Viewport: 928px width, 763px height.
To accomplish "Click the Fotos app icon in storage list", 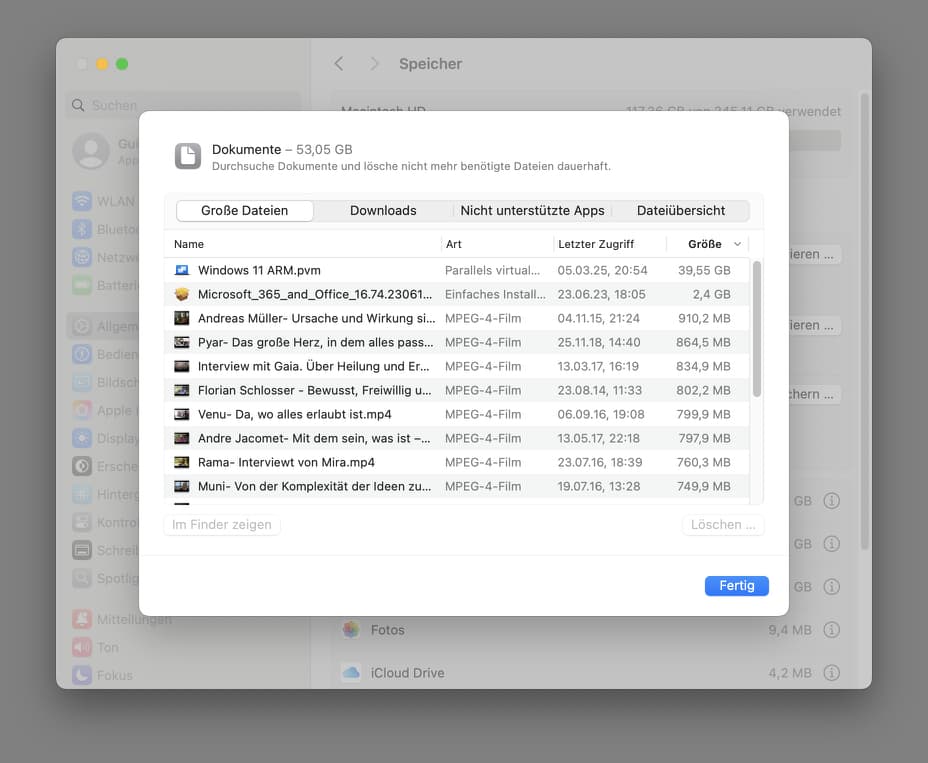I will point(351,630).
